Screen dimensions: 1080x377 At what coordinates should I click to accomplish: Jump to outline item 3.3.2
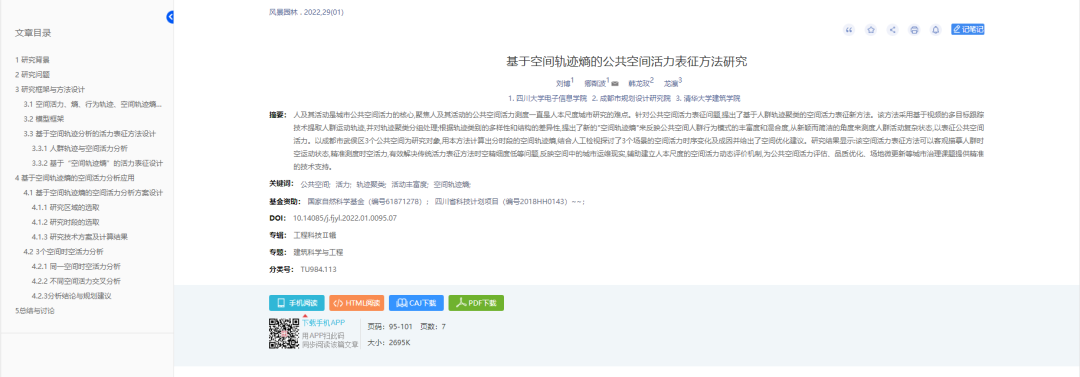pyautogui.click(x=97, y=163)
